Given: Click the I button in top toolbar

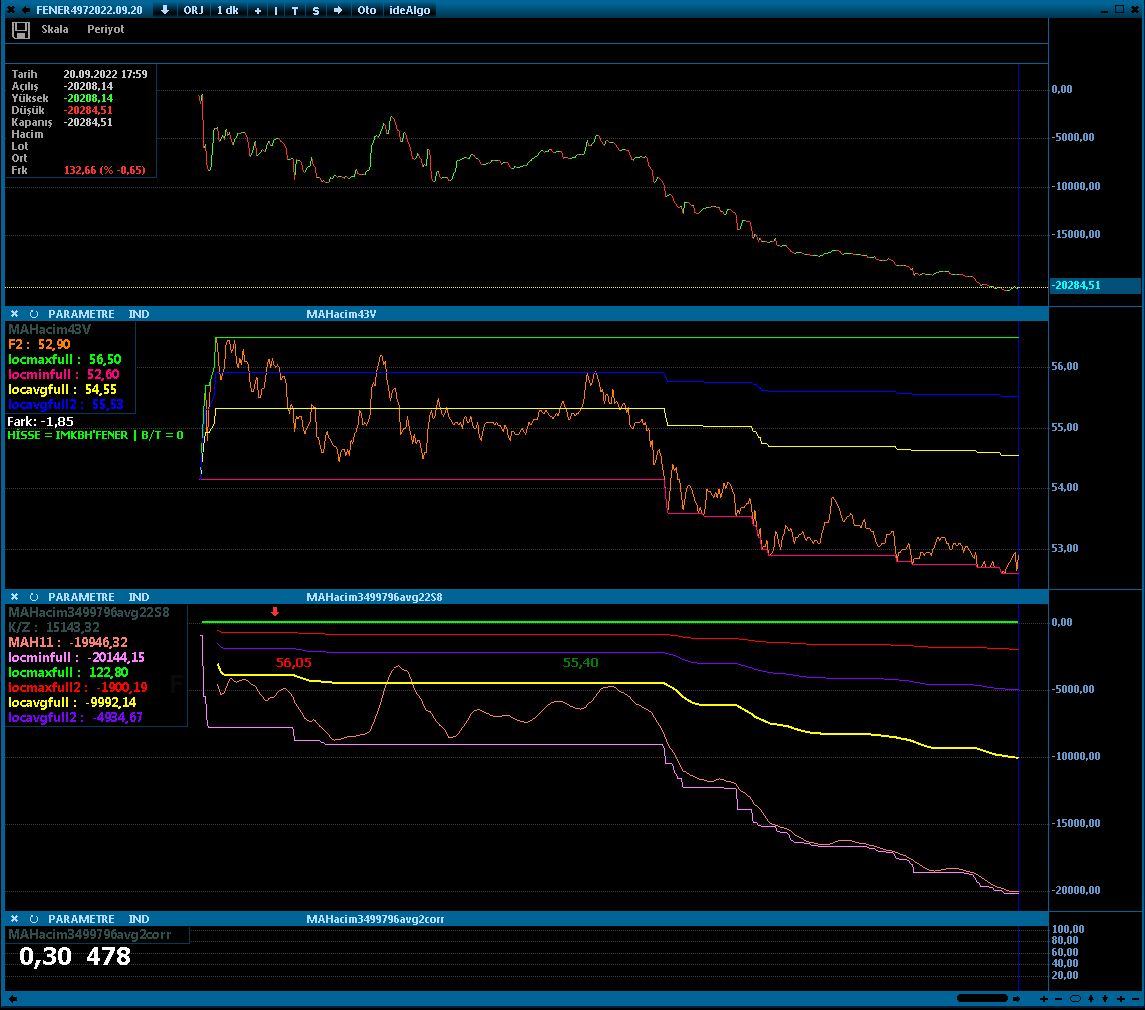Looking at the screenshot, I should click(276, 11).
